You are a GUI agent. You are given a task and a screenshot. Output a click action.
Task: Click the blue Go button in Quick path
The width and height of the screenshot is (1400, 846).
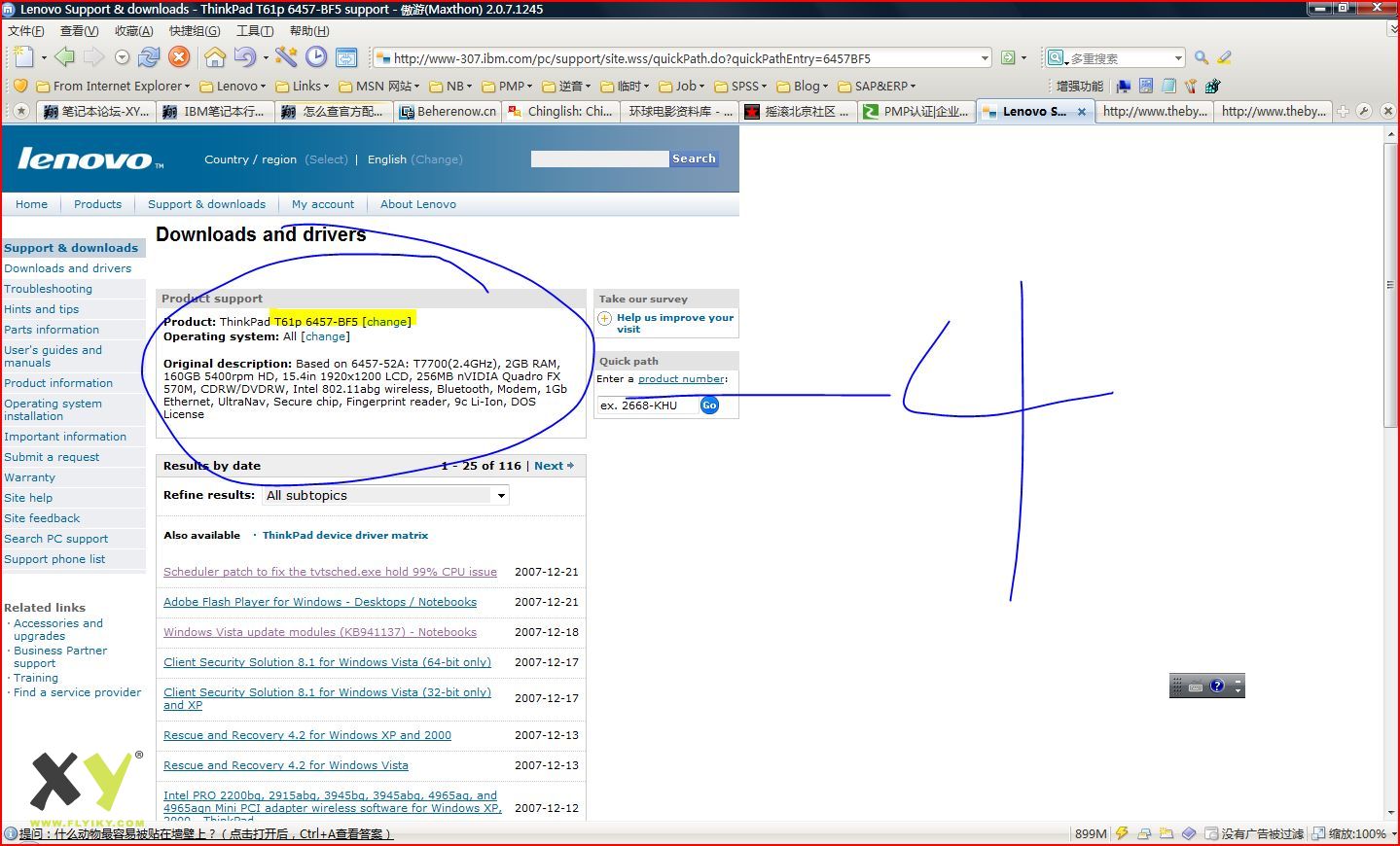(x=709, y=405)
